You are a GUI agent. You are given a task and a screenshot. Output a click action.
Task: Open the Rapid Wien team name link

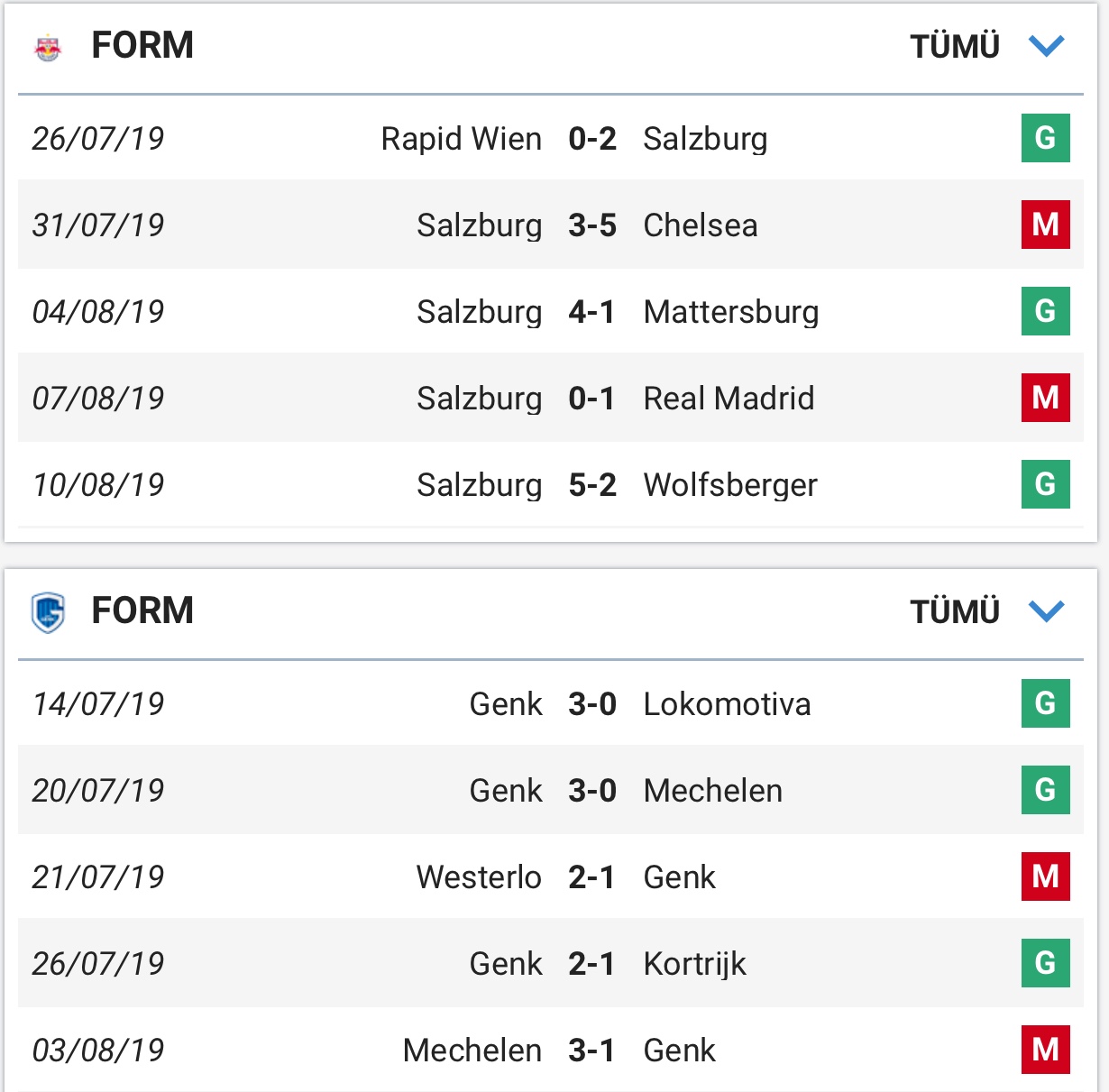pyautogui.click(x=461, y=139)
